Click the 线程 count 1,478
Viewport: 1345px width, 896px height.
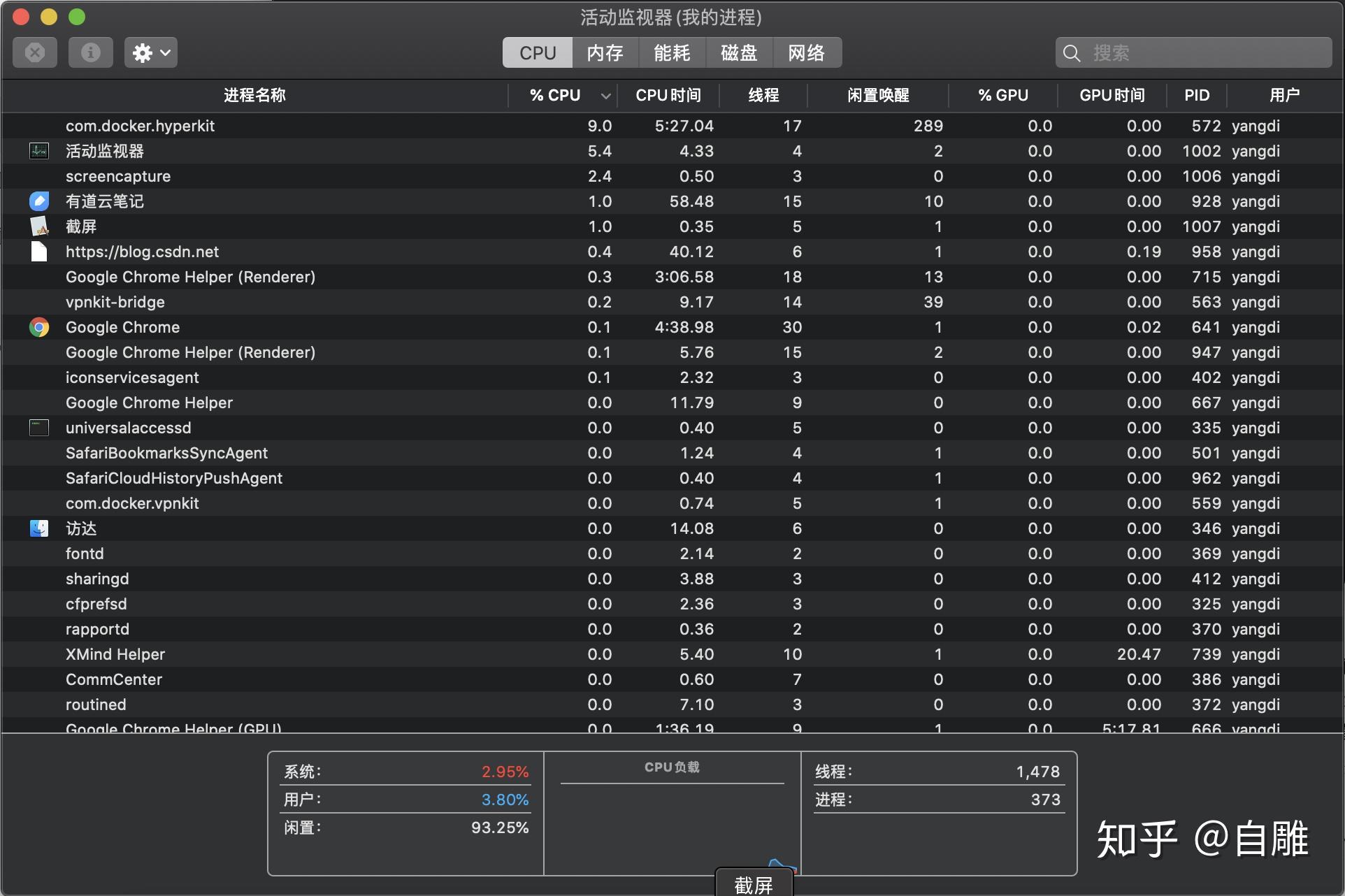coord(1037,772)
